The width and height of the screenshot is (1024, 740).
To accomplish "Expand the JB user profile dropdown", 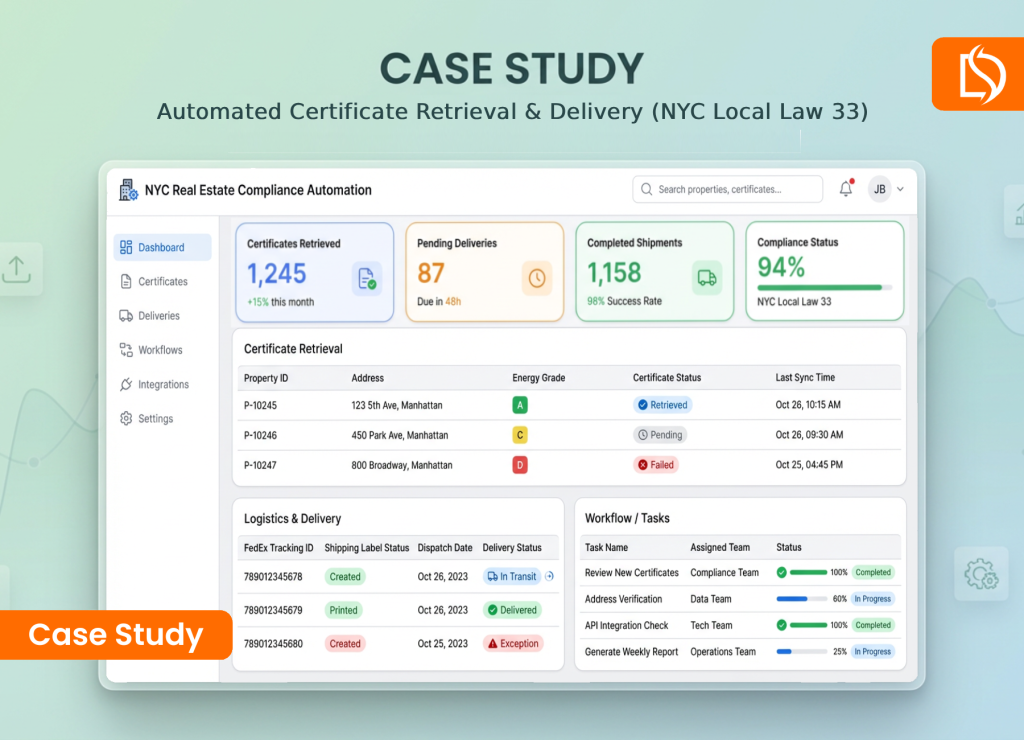I will pos(886,189).
